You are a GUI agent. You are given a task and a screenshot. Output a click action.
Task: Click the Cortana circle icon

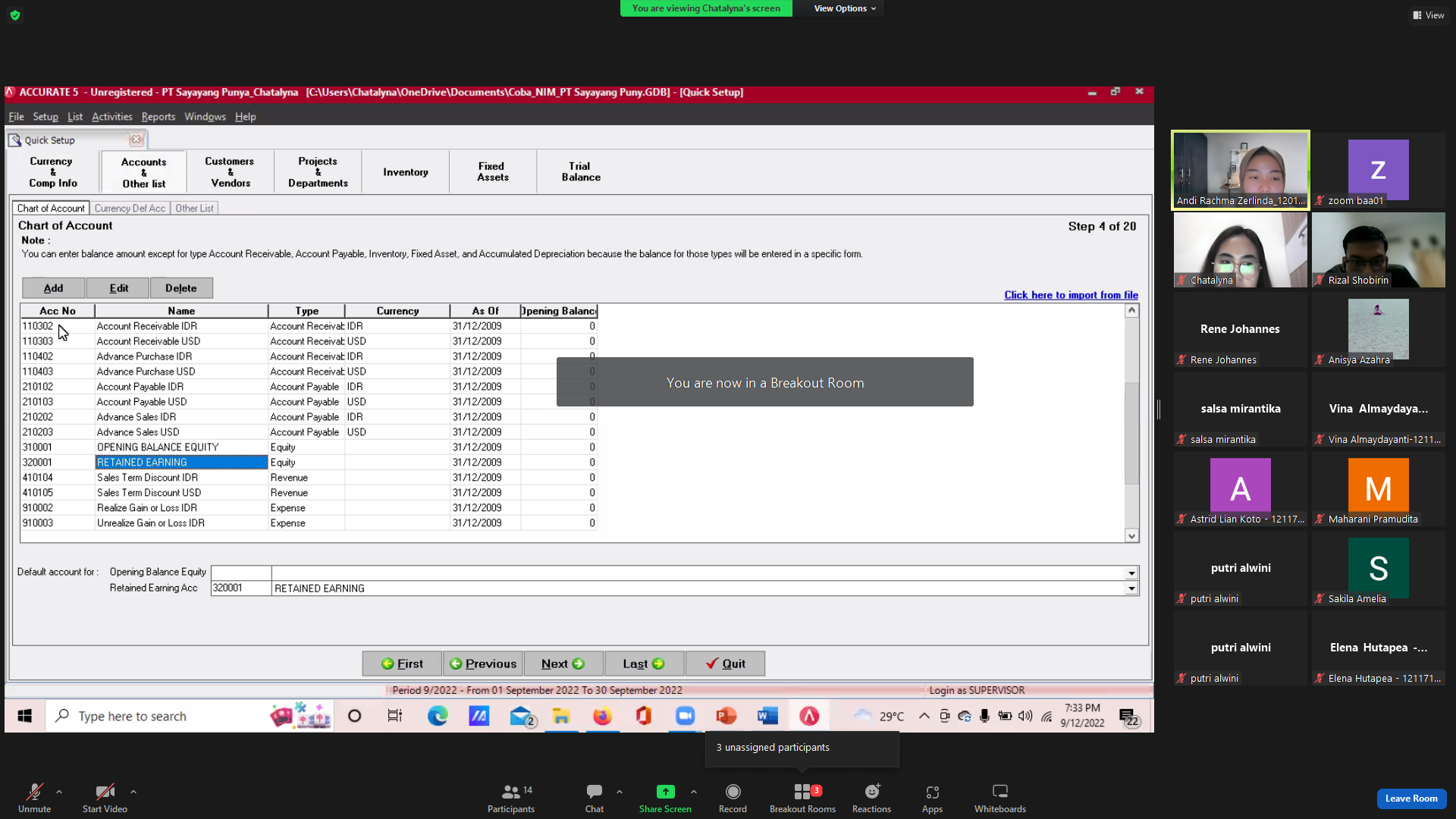click(354, 716)
